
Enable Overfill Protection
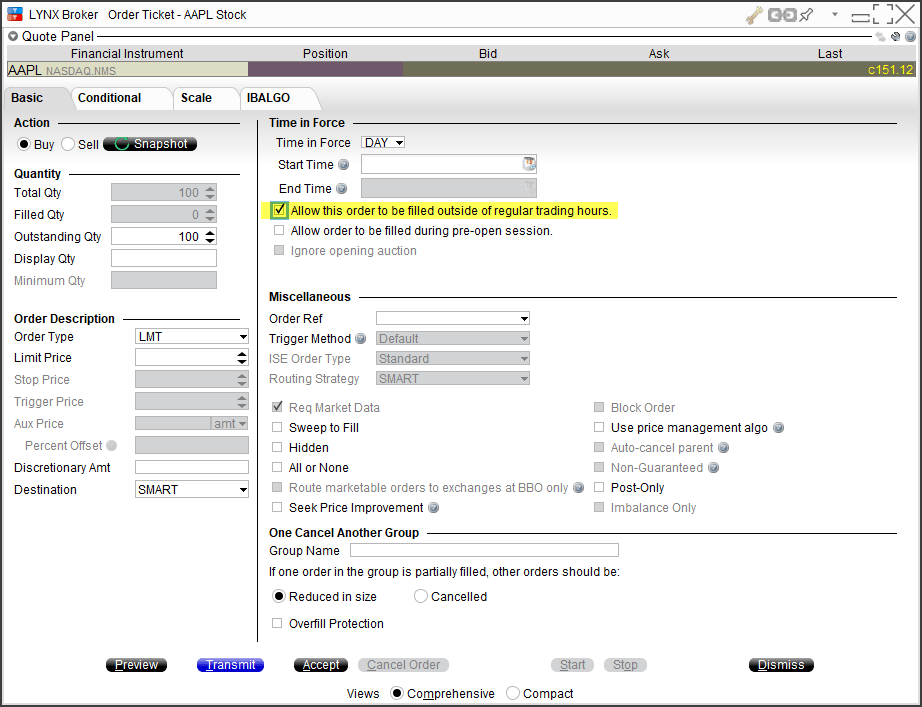tap(277, 623)
